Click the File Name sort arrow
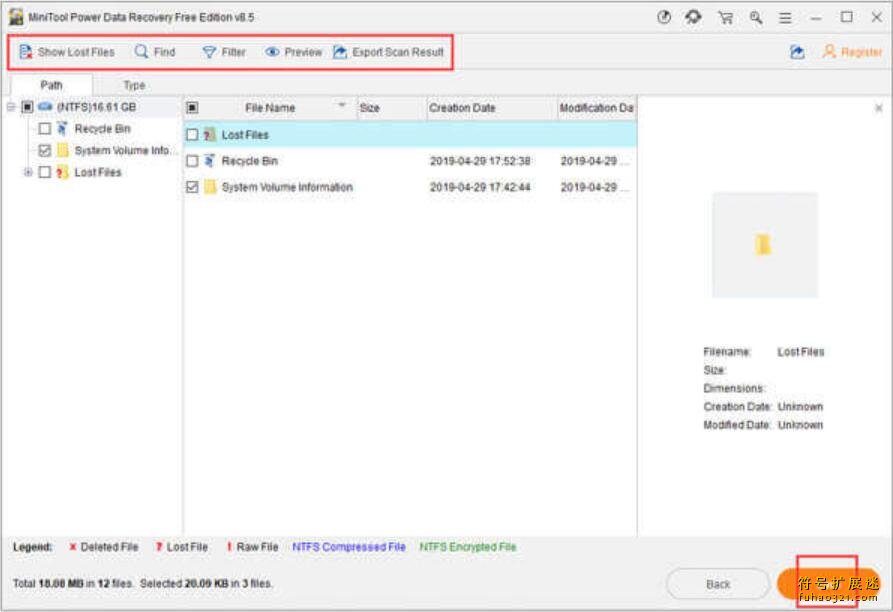This screenshot has width=893, height=612. click(342, 105)
